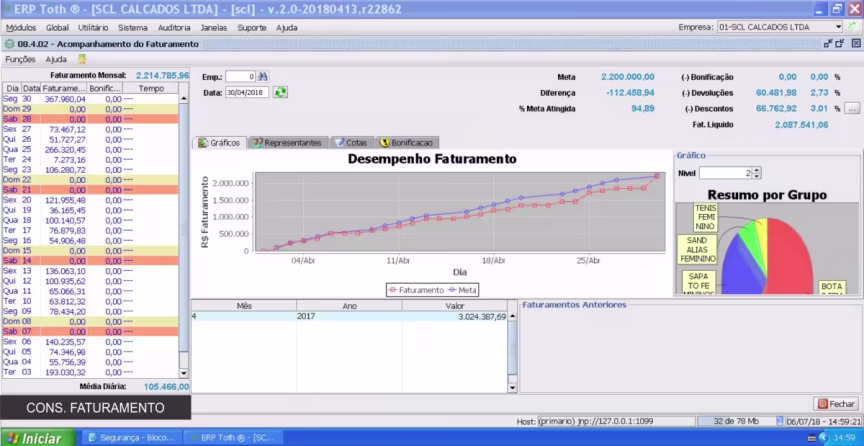This screenshot has height=446, width=864.
Task: Click the memory usage bar 32 de 78 Mb
Action: tap(734, 421)
